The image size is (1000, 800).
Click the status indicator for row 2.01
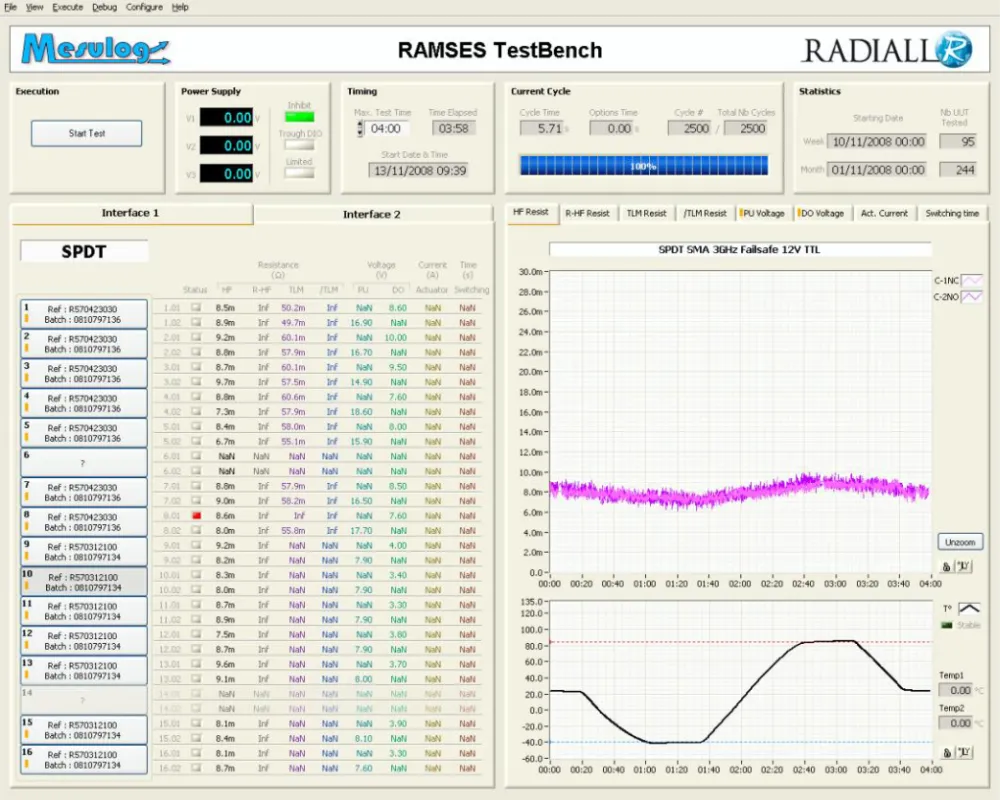[x=196, y=337]
